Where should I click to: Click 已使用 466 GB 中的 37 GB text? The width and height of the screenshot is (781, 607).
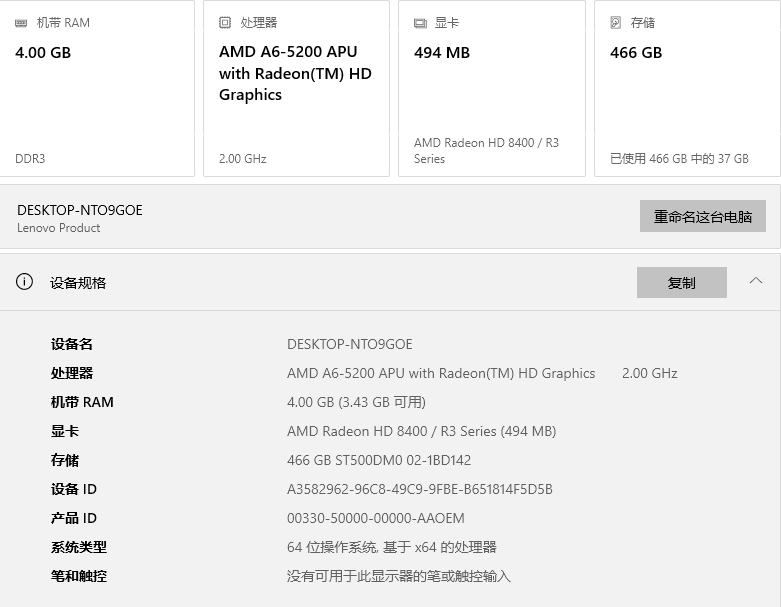(x=679, y=159)
